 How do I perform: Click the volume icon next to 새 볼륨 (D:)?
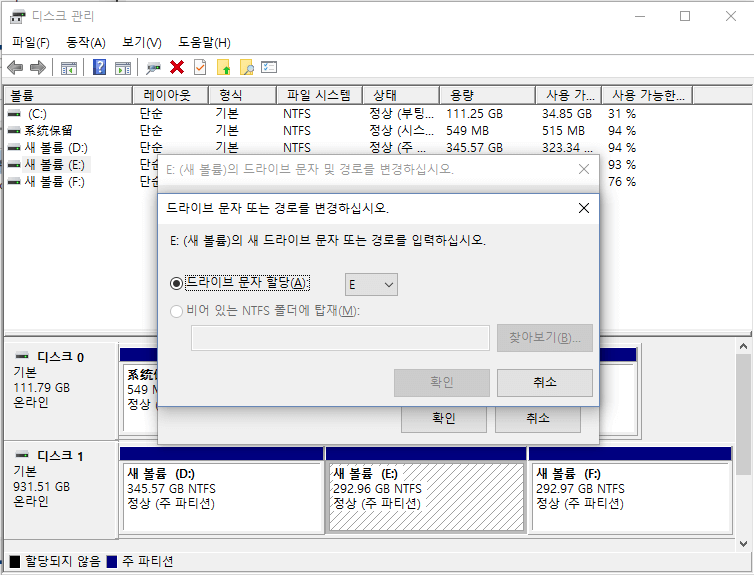14,148
